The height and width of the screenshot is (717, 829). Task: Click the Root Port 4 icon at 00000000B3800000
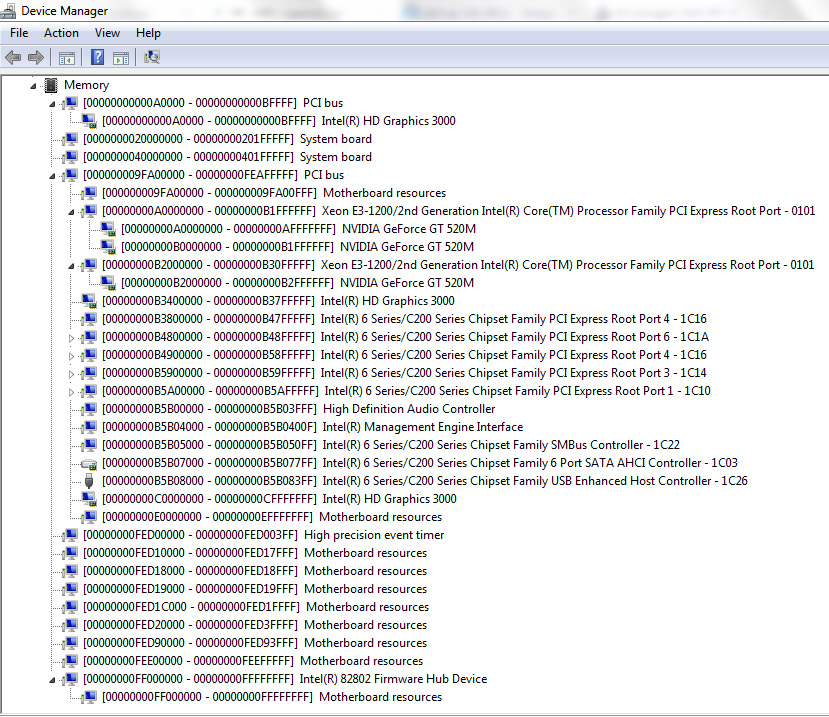89,319
